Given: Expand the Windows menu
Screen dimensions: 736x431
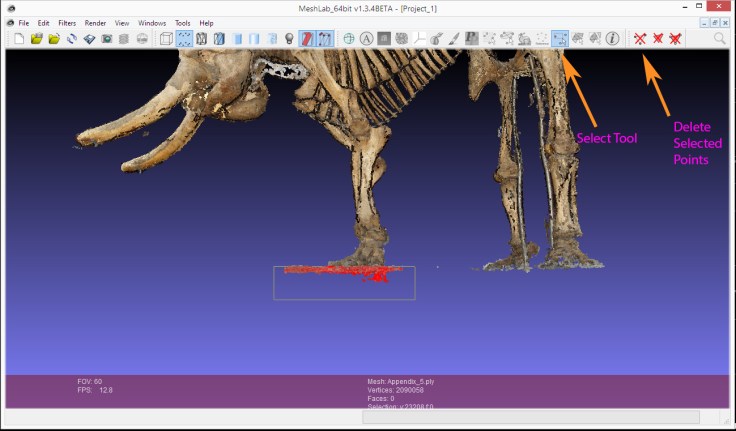Looking at the screenshot, I should [152, 23].
